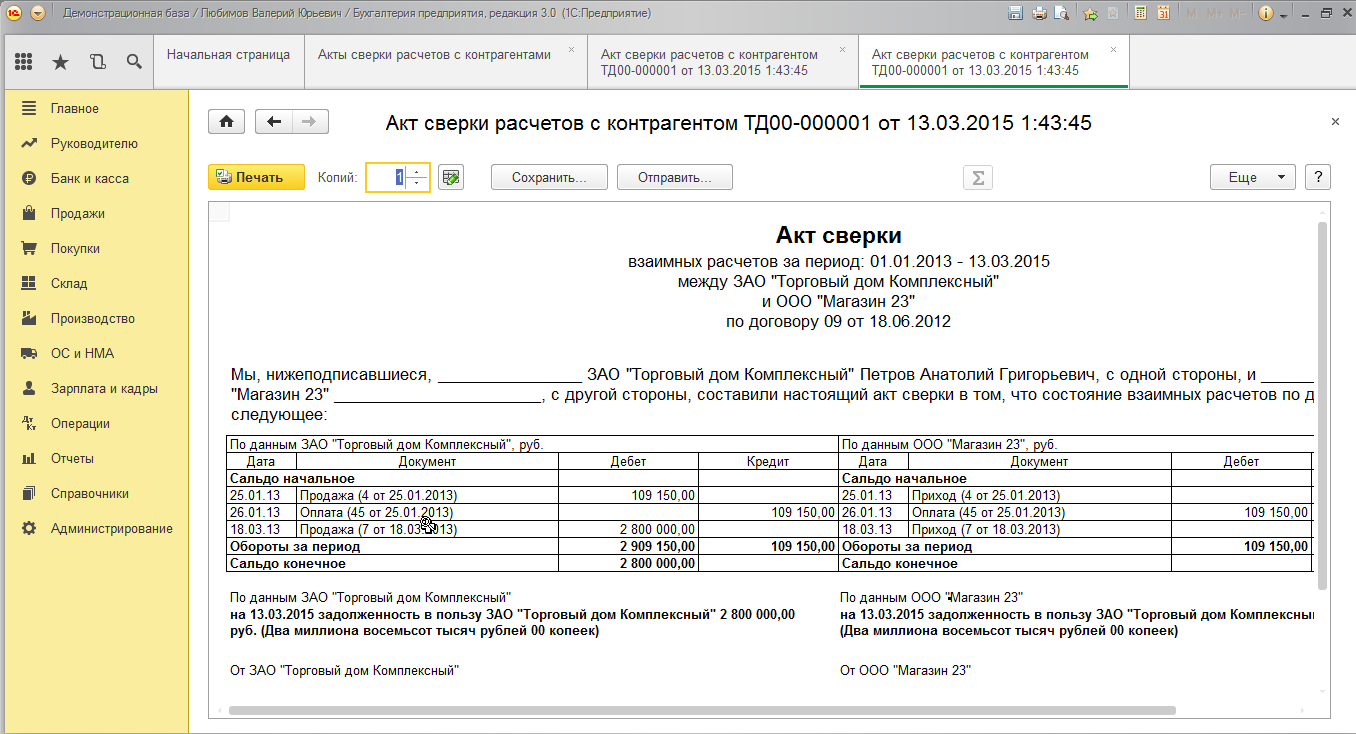Screen dimensions: 1356x734
Task: Navigate back with left arrow
Action: [x=274, y=122]
